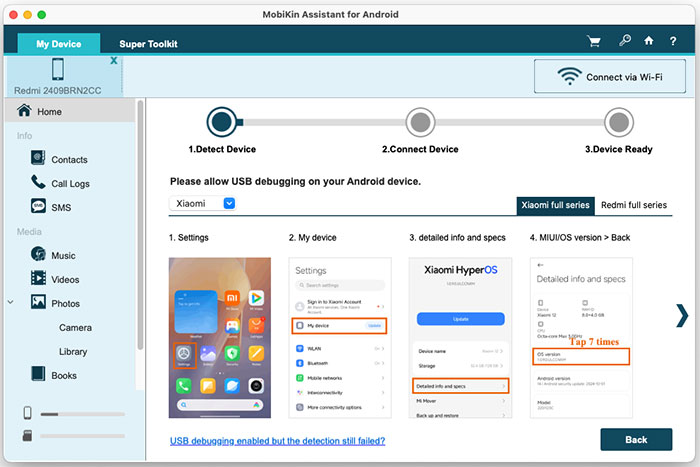700x467 pixels.
Task: Click the Contacts address book icon
Action: (x=38, y=158)
